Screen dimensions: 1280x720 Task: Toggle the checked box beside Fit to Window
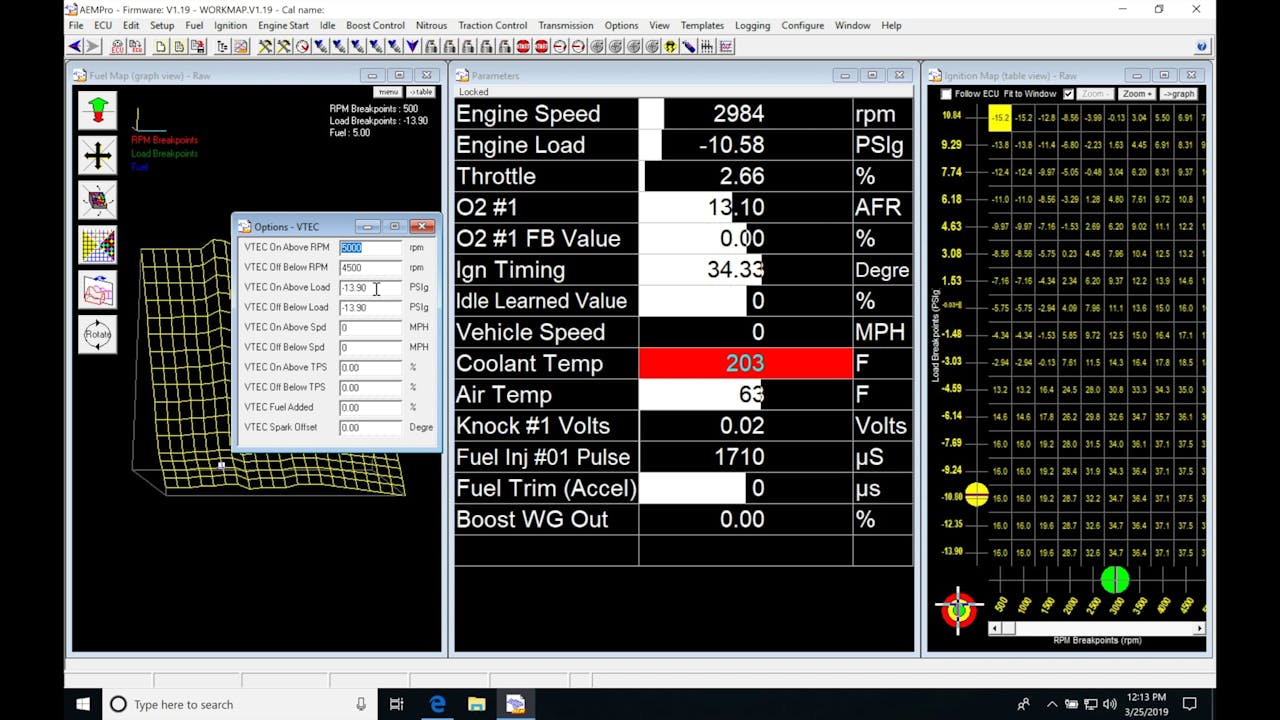coord(1068,93)
